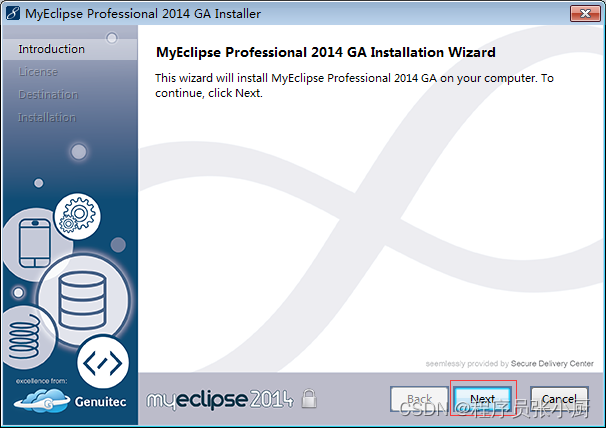606x428 pixels.
Task: Close the installer window
Action: pyautogui.click(x=585, y=14)
